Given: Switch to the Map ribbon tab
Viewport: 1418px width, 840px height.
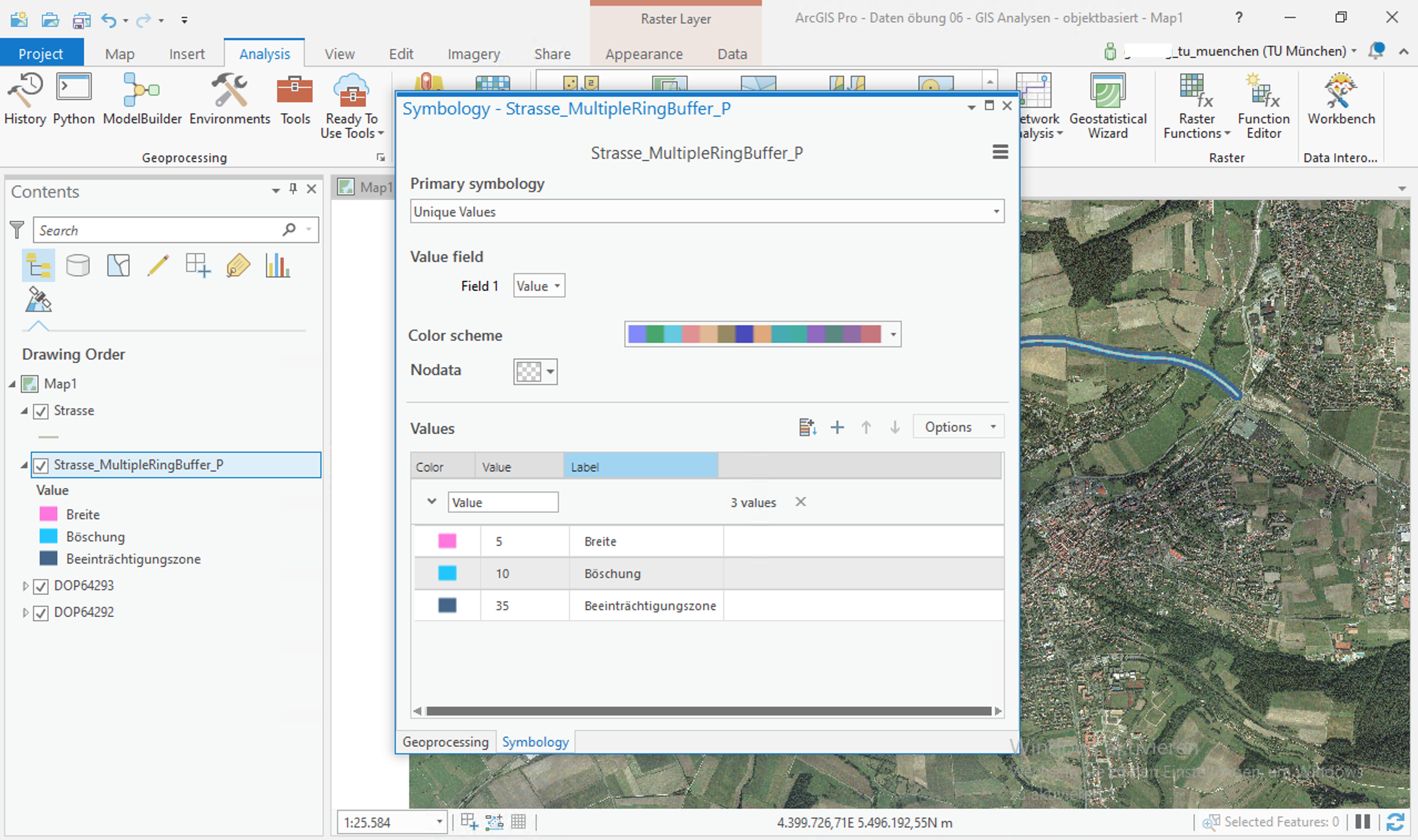Looking at the screenshot, I should coord(119,54).
